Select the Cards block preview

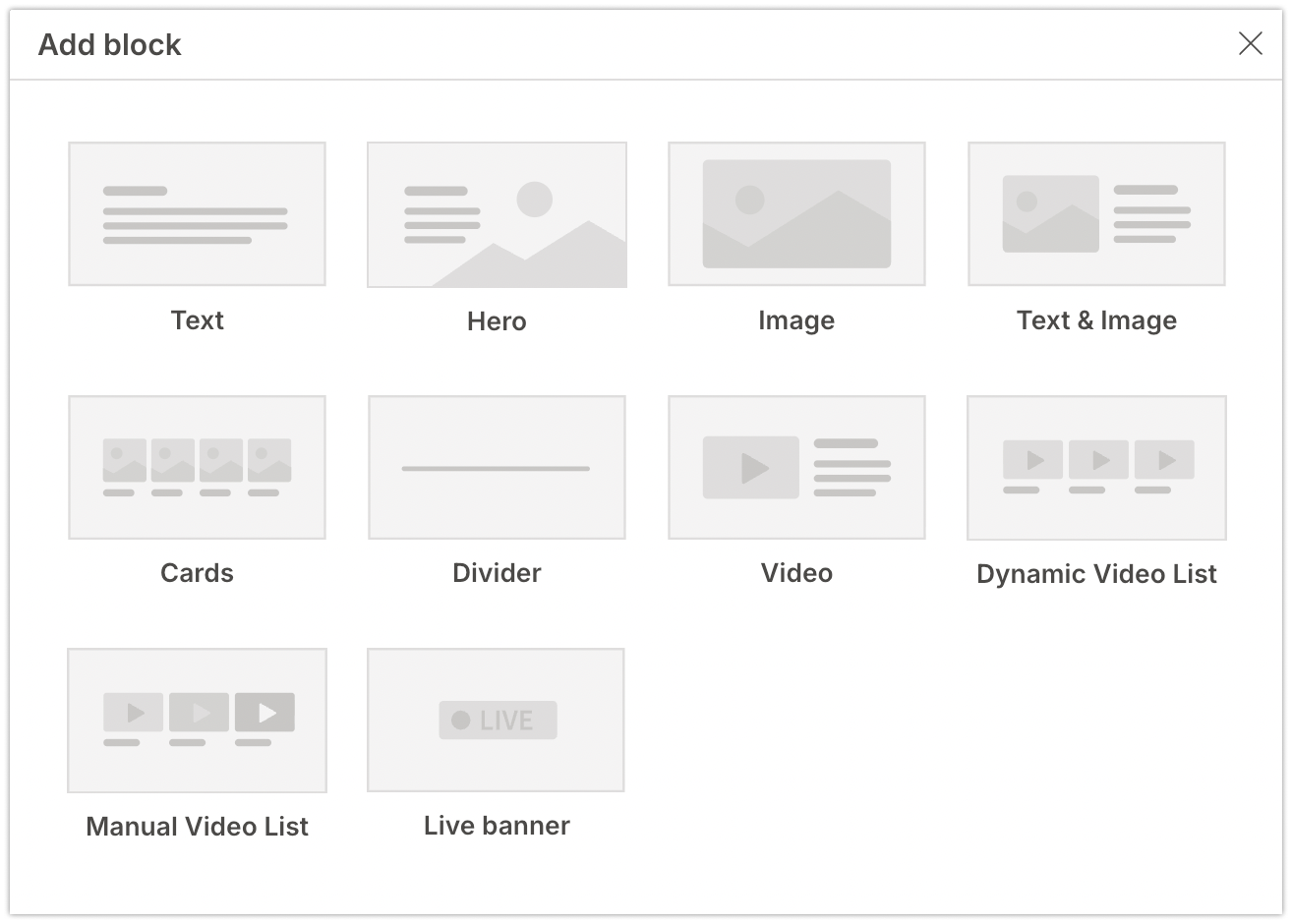(197, 468)
